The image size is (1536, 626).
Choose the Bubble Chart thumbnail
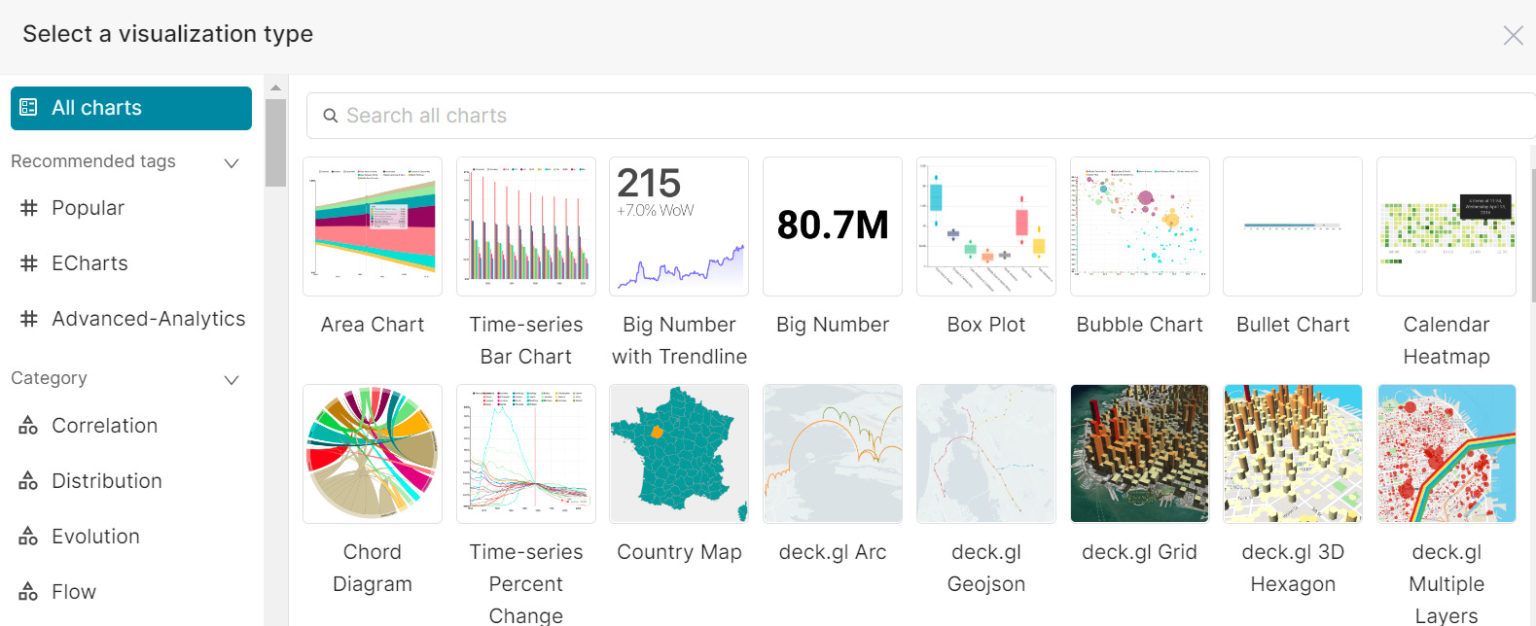click(1139, 226)
